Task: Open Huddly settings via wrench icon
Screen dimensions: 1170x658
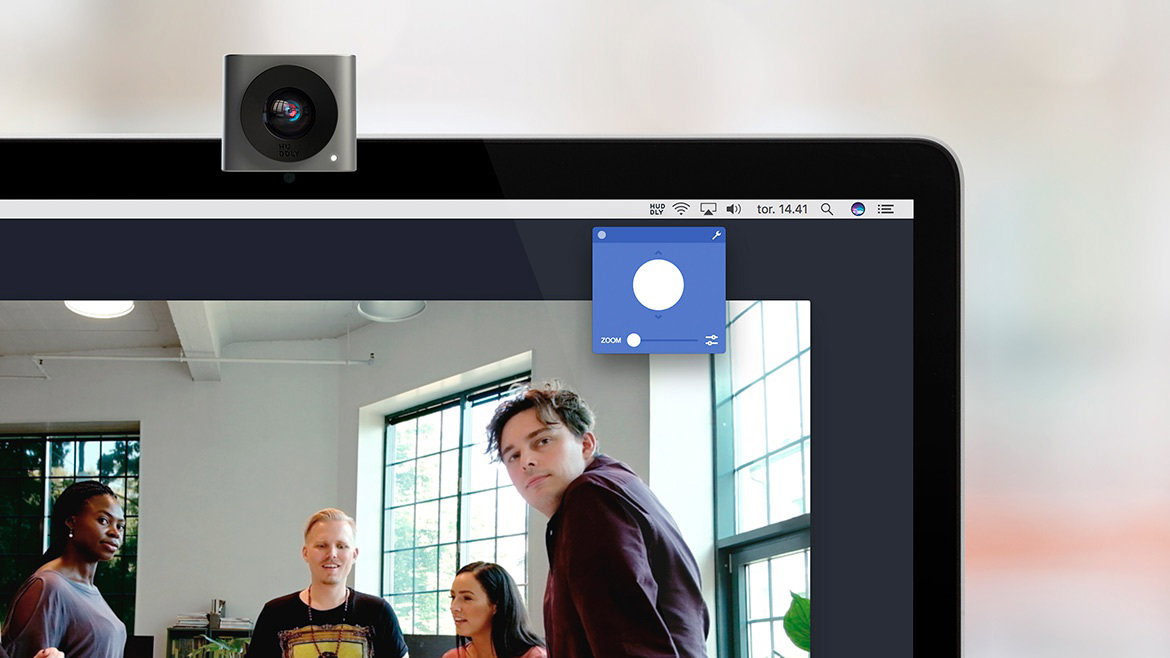Action: pos(716,235)
